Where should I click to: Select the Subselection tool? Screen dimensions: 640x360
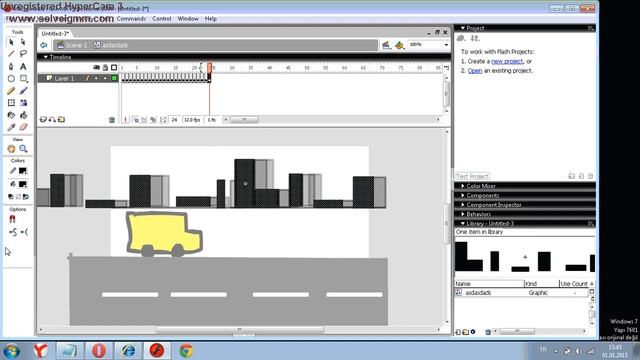(x=23, y=42)
